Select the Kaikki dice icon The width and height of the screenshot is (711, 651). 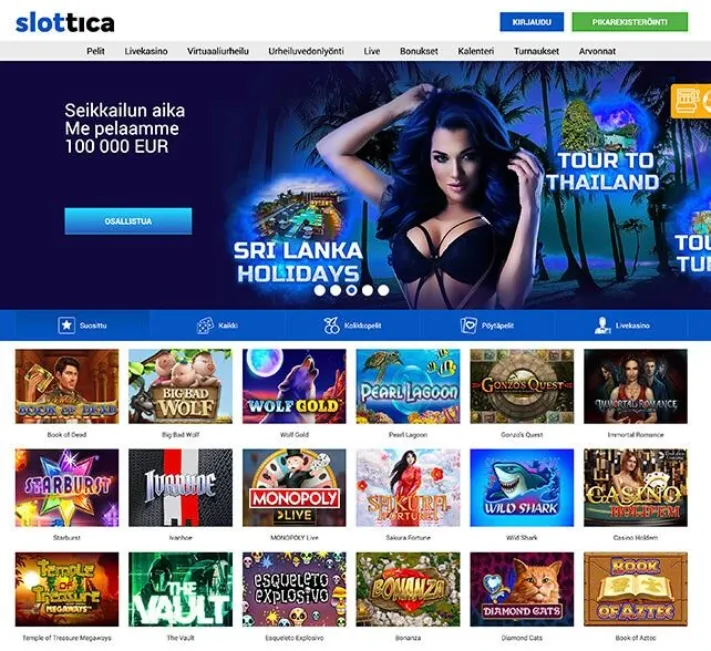[205, 326]
